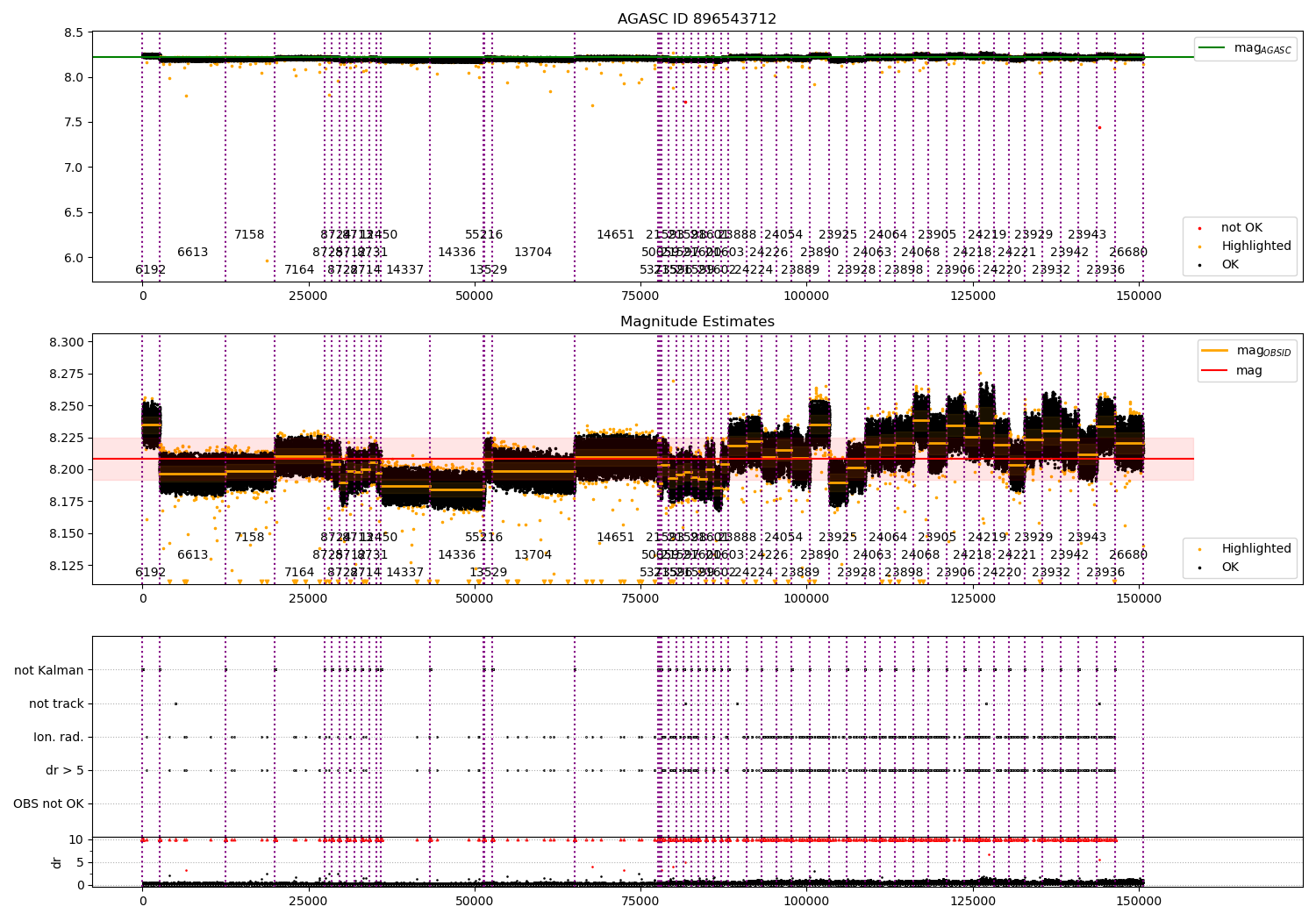This screenshot has height=921, width=1316.
Task: Click the 10 tick label on the dr axis
Action: 76,840
